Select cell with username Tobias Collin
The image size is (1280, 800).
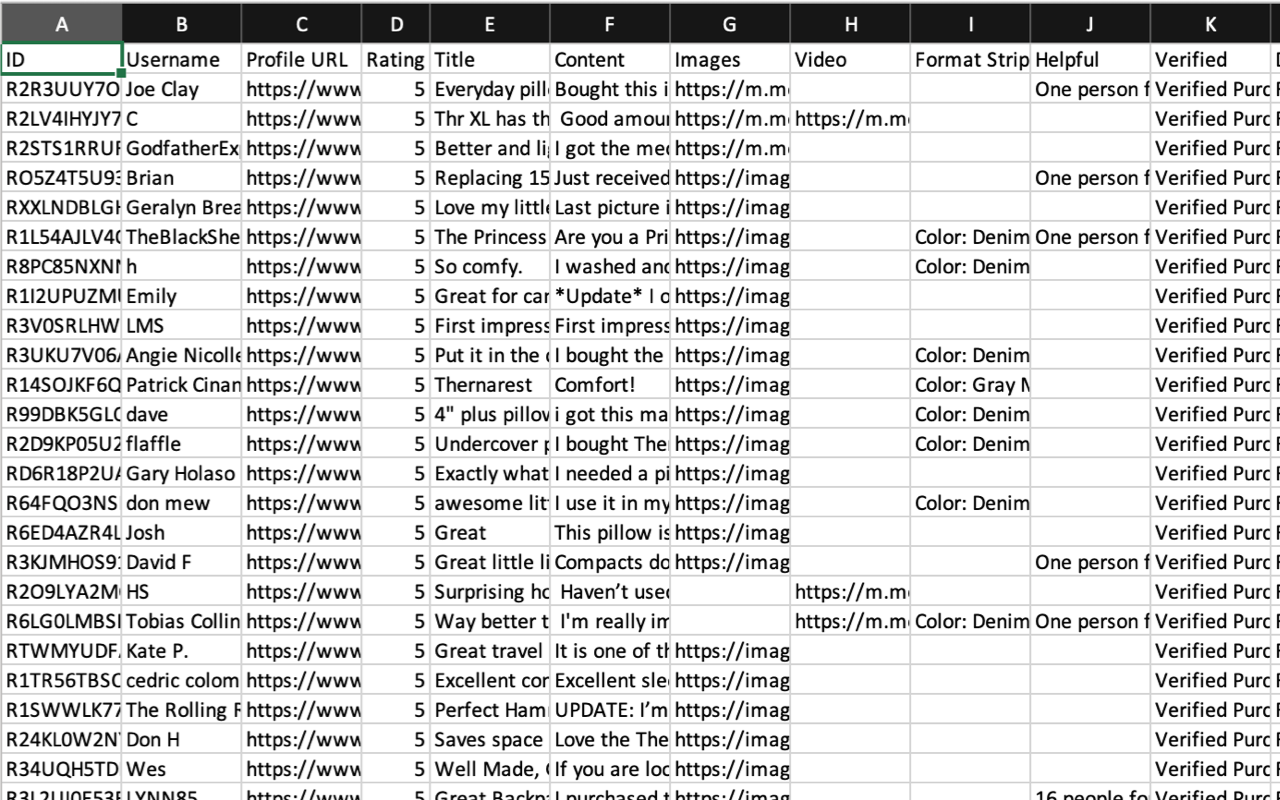(182, 621)
